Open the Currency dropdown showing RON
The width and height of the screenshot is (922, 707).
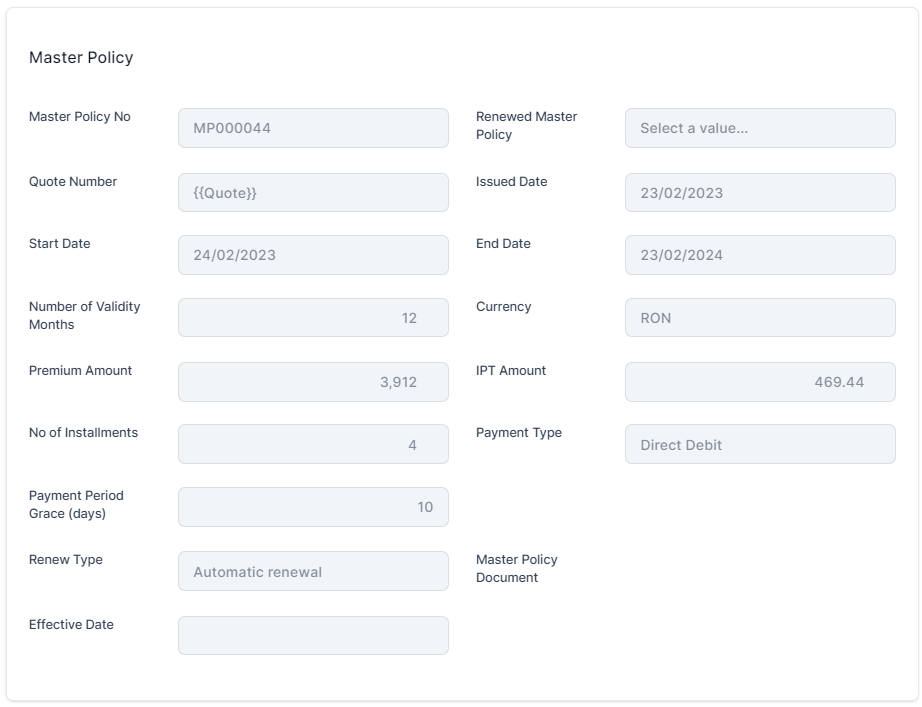[760, 318]
